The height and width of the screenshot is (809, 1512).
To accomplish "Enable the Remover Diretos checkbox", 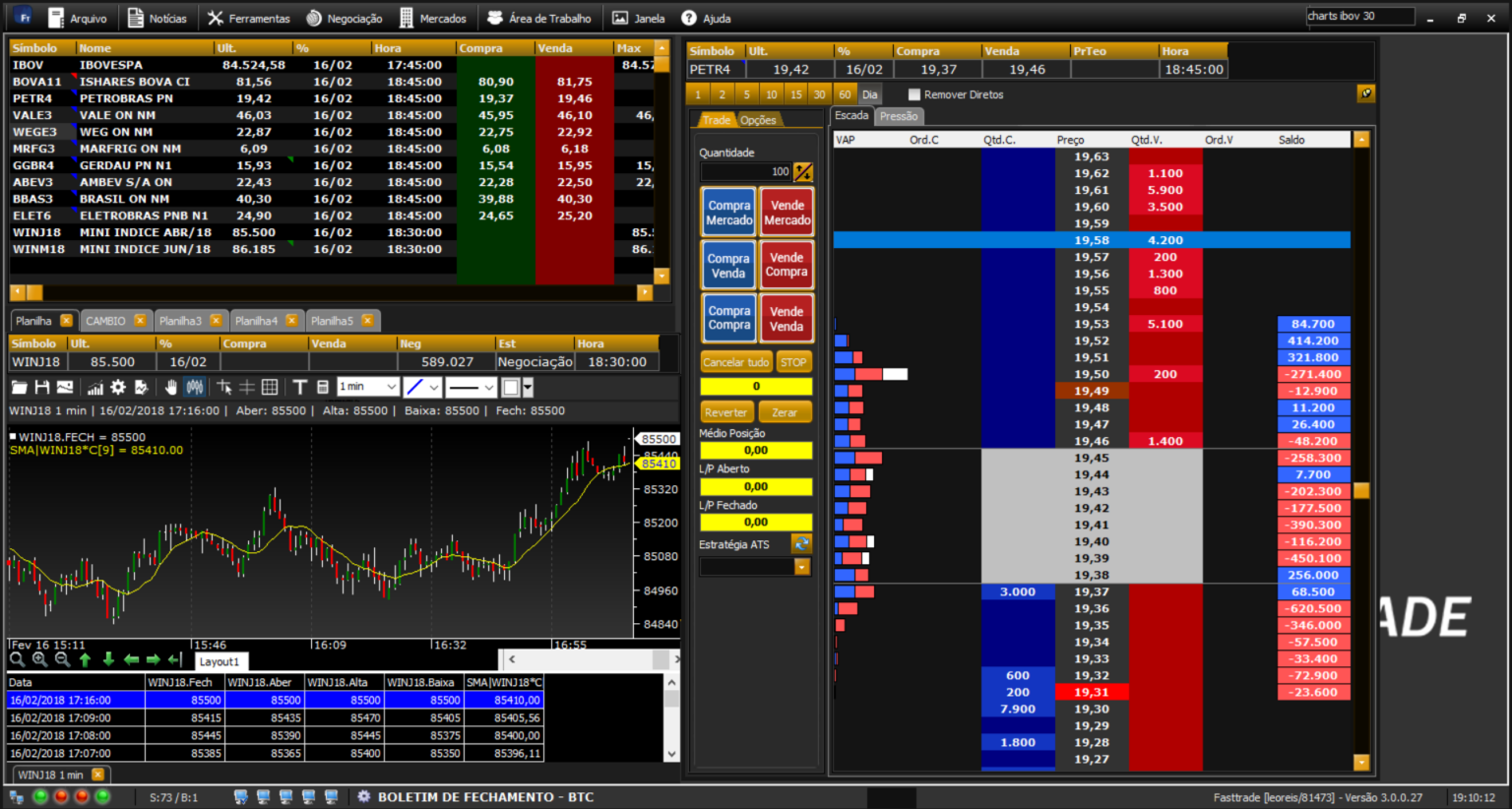I will pyautogui.click(x=914, y=94).
